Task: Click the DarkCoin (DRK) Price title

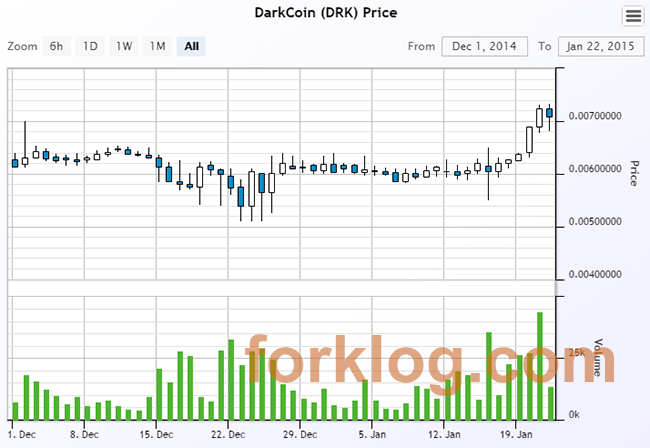Action: (x=325, y=13)
